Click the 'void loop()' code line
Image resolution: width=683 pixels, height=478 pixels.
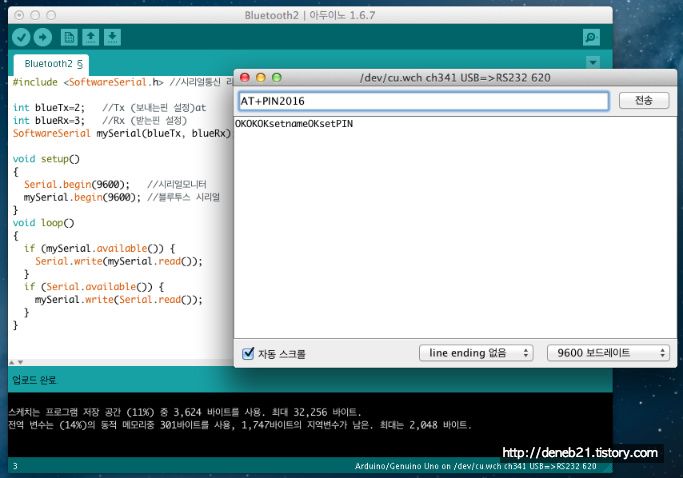(x=44, y=223)
